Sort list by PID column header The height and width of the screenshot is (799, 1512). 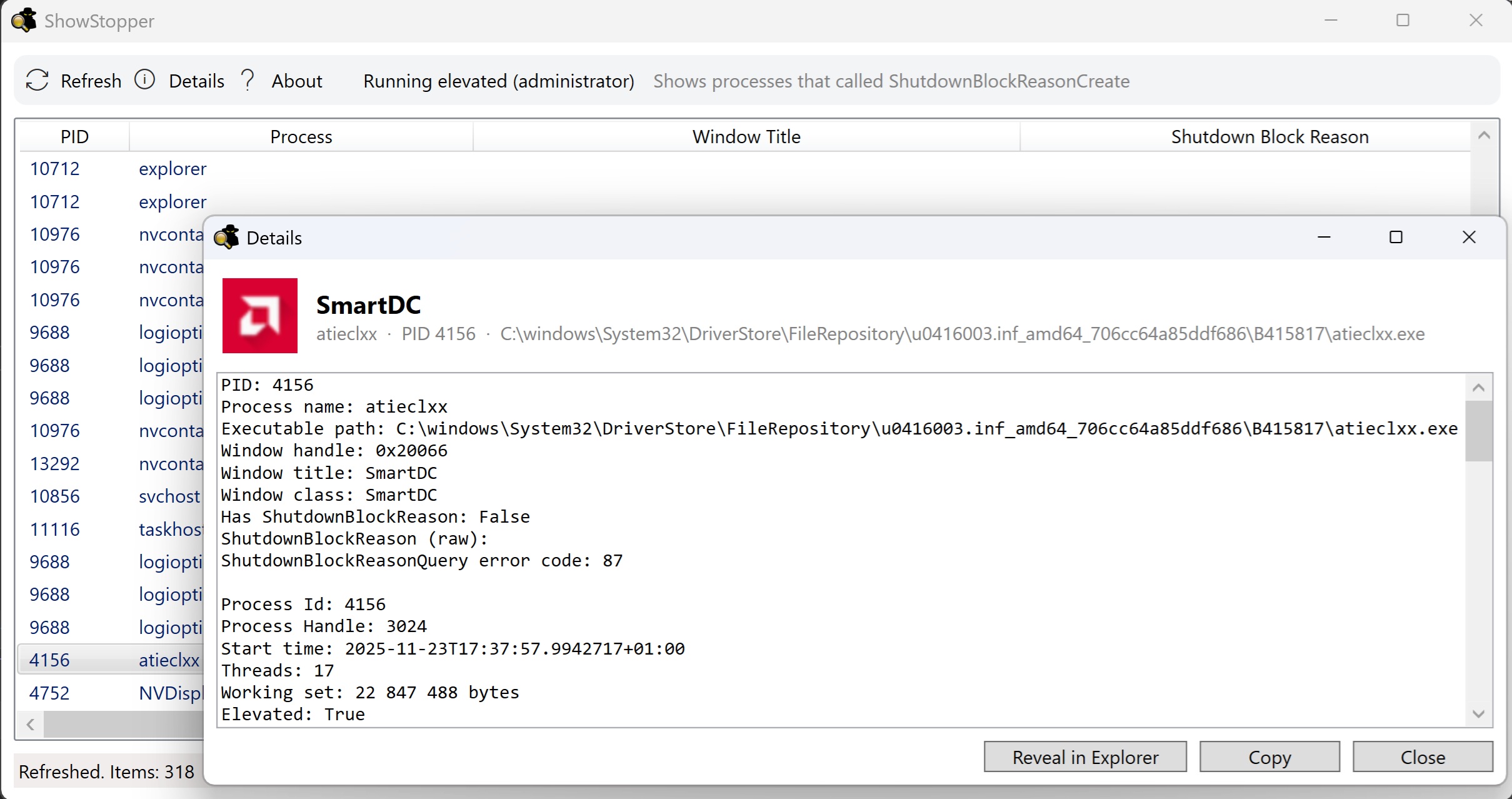point(74,136)
